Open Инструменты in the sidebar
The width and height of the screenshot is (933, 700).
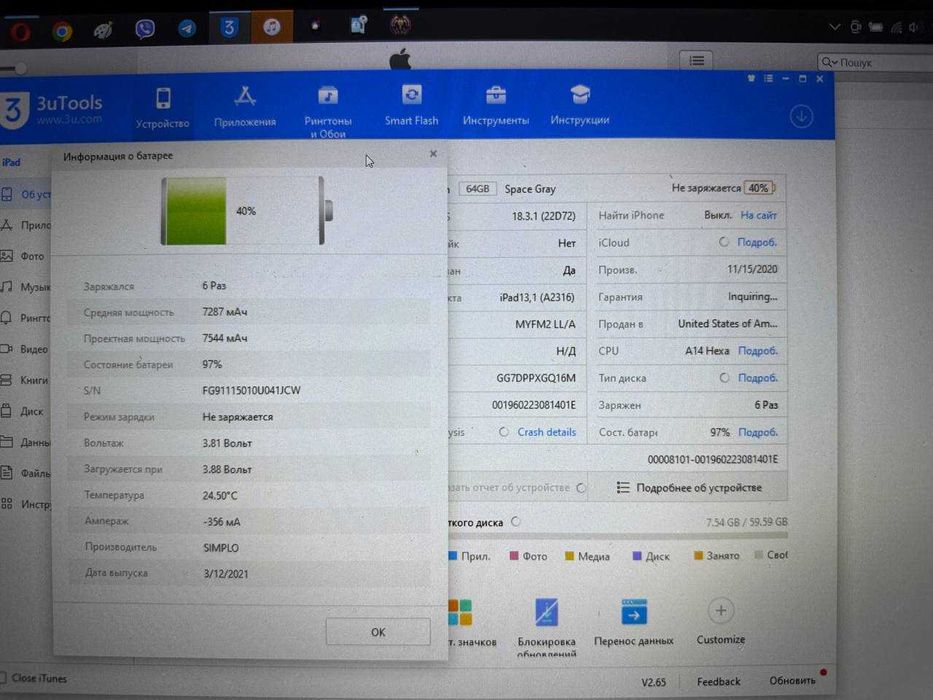[25, 504]
